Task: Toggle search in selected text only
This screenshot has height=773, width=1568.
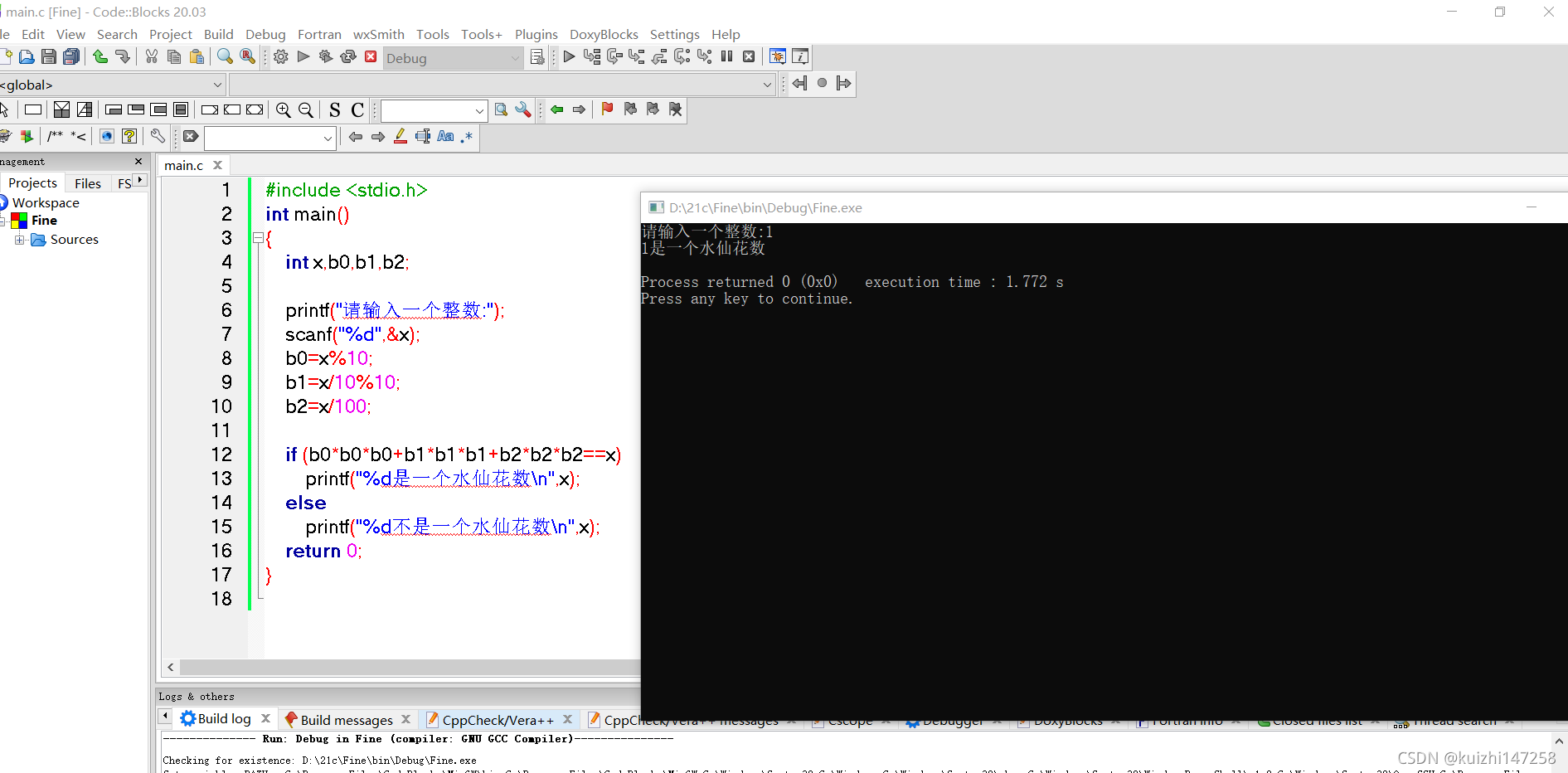Action: [x=423, y=136]
